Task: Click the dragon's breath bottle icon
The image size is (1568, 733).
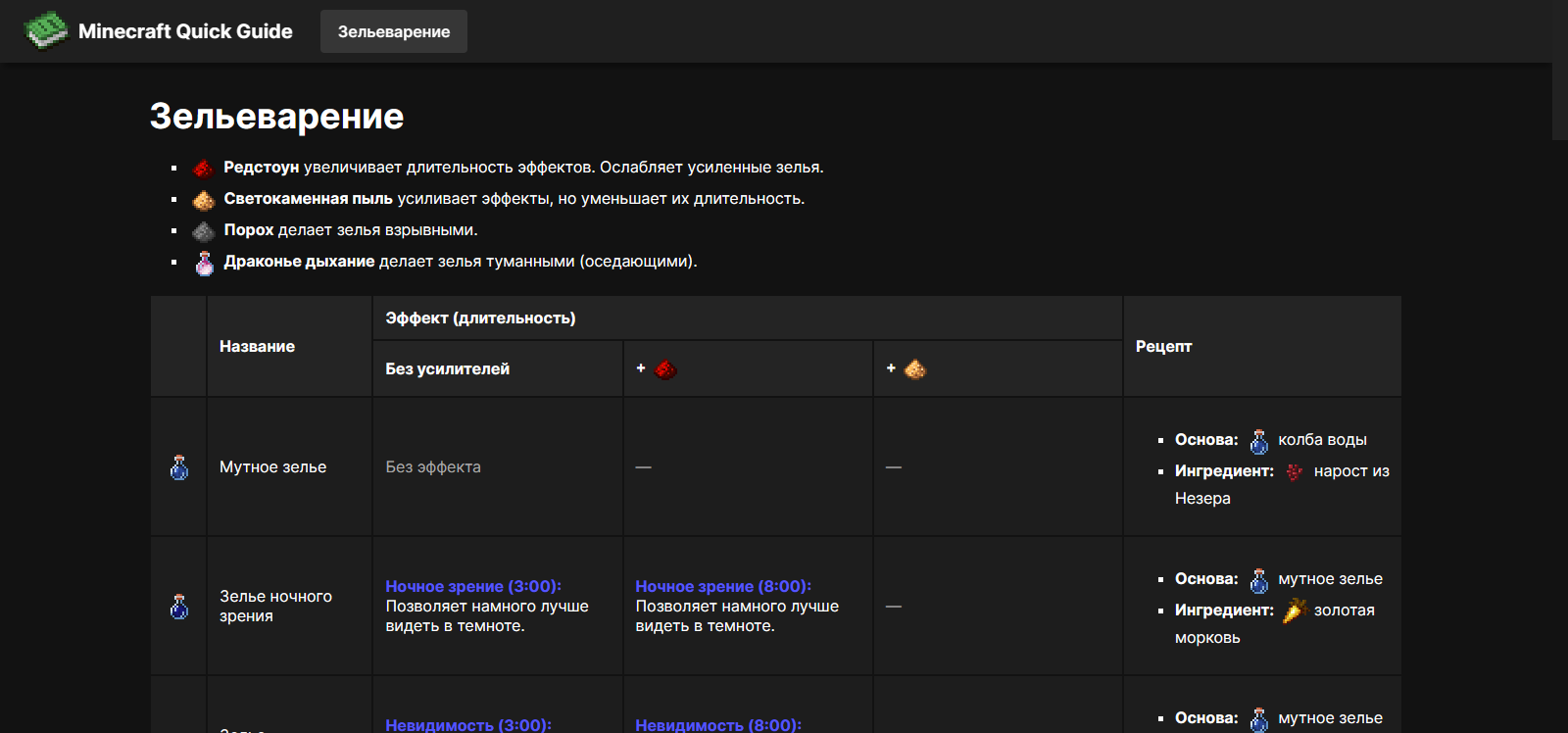Action: [x=204, y=263]
